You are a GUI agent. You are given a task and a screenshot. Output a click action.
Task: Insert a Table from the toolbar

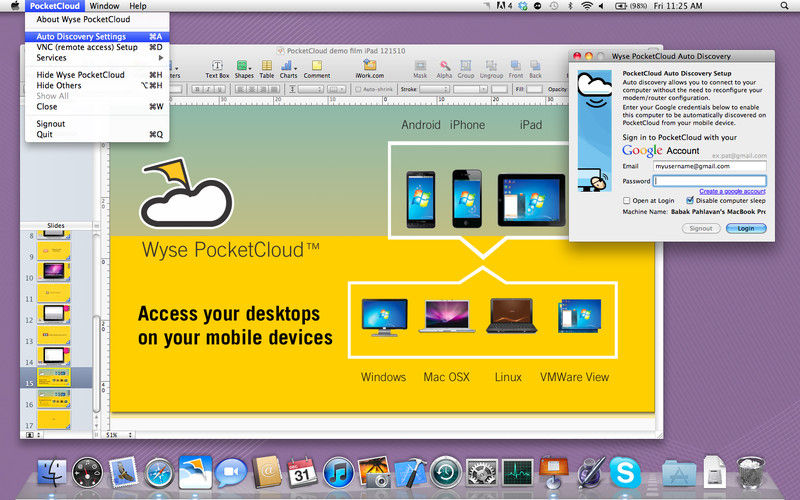point(267,67)
